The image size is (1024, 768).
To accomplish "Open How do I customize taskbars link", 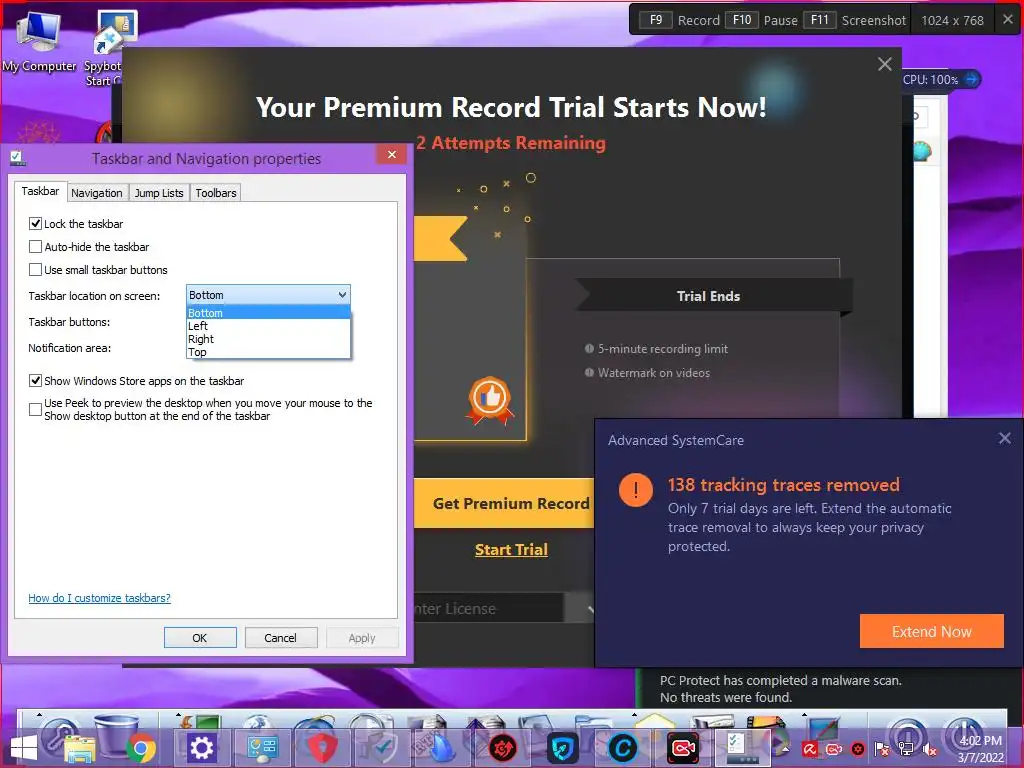I will (99, 598).
